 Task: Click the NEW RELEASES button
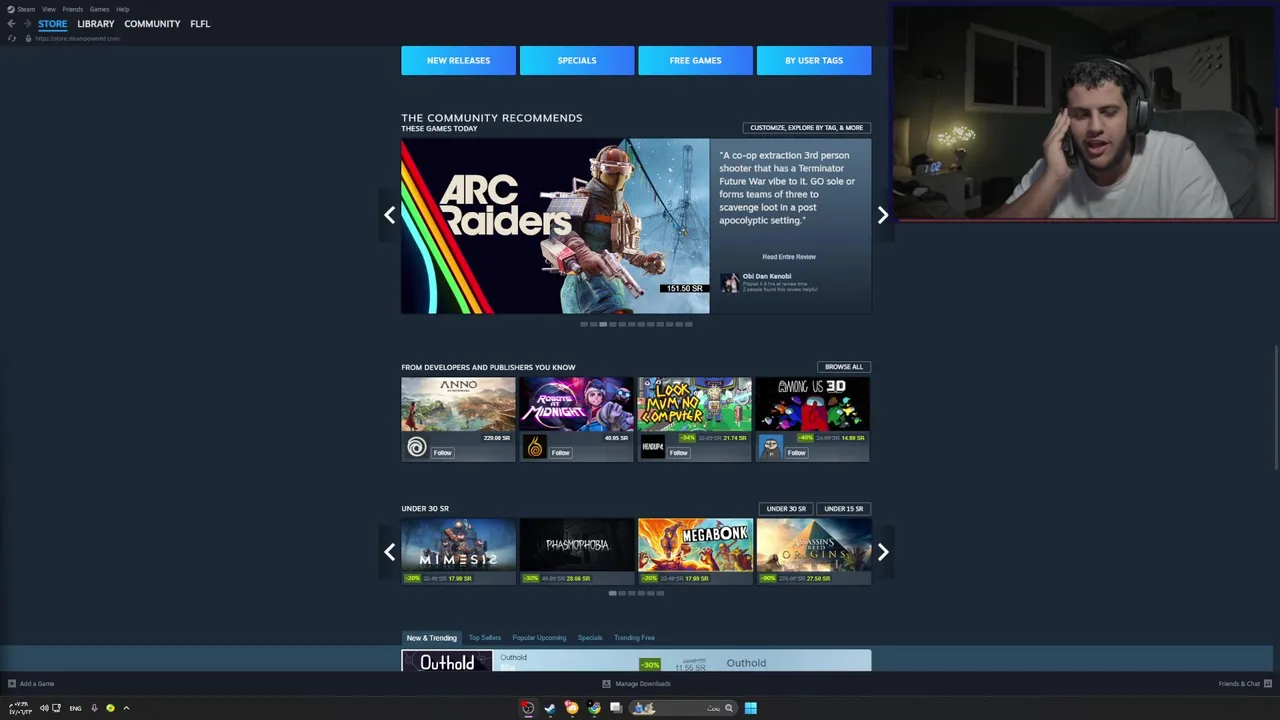(458, 60)
